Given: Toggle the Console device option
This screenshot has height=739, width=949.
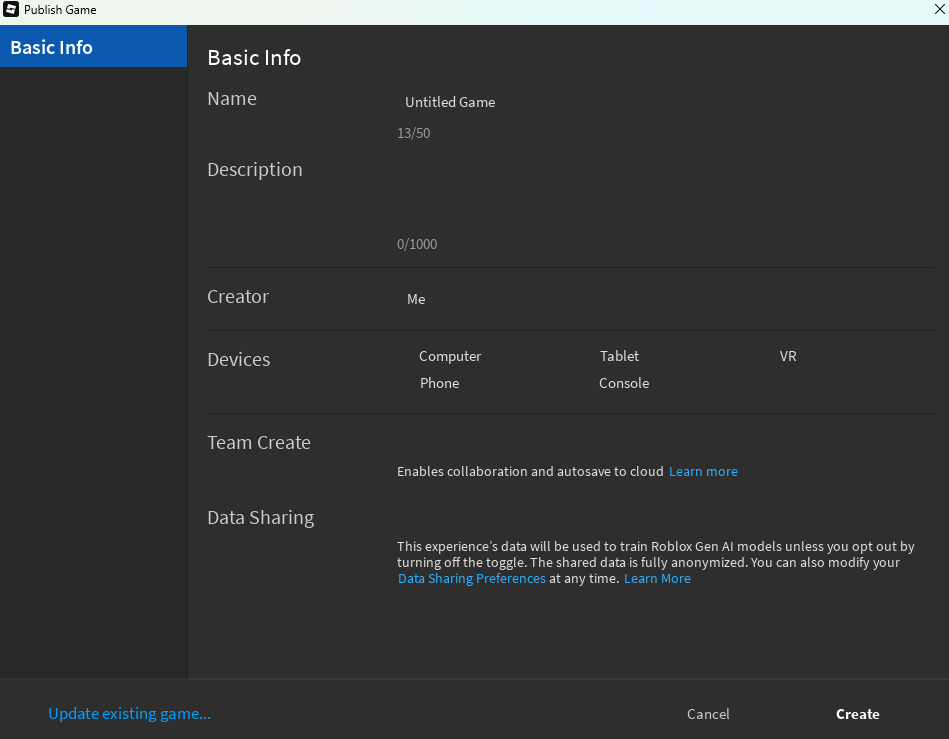Looking at the screenshot, I should (x=624, y=383).
